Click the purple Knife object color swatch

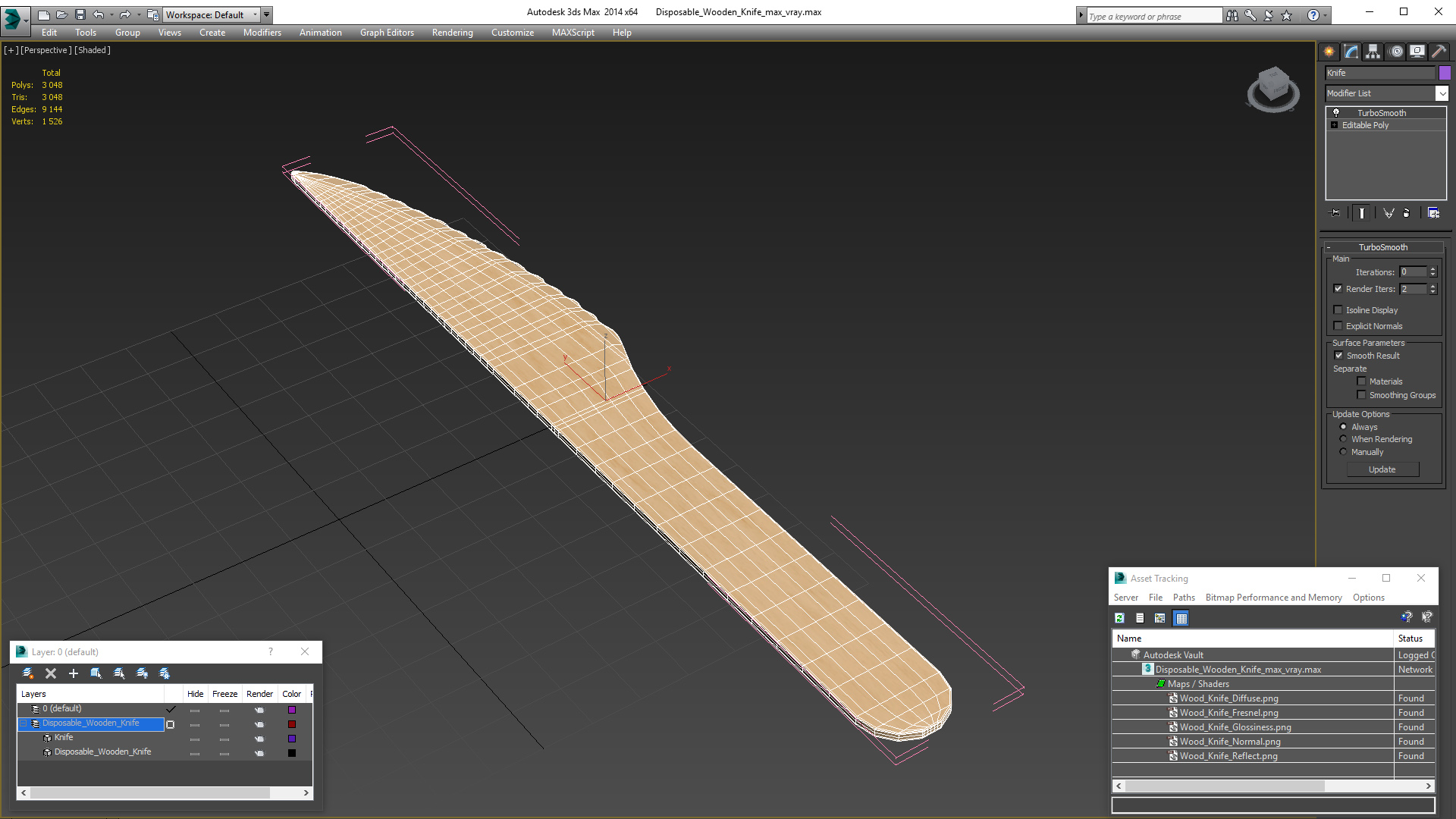[x=1445, y=73]
